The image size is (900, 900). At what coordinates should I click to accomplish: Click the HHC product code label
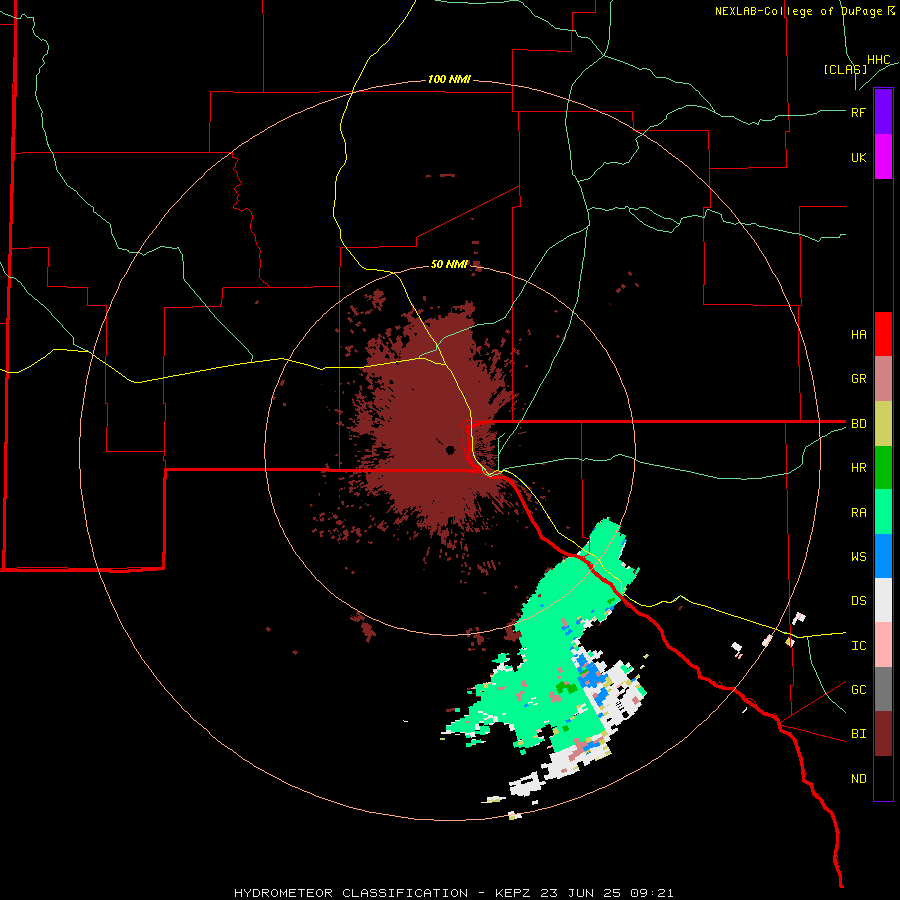(x=878, y=60)
